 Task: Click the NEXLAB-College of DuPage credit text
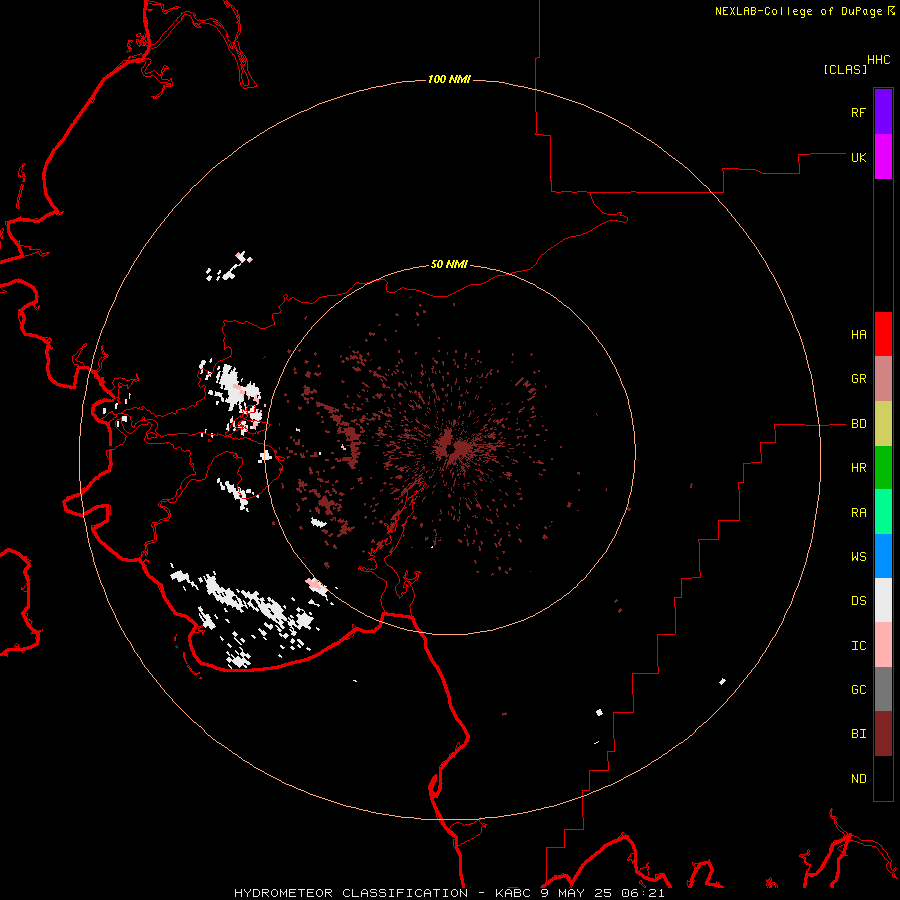(798, 11)
